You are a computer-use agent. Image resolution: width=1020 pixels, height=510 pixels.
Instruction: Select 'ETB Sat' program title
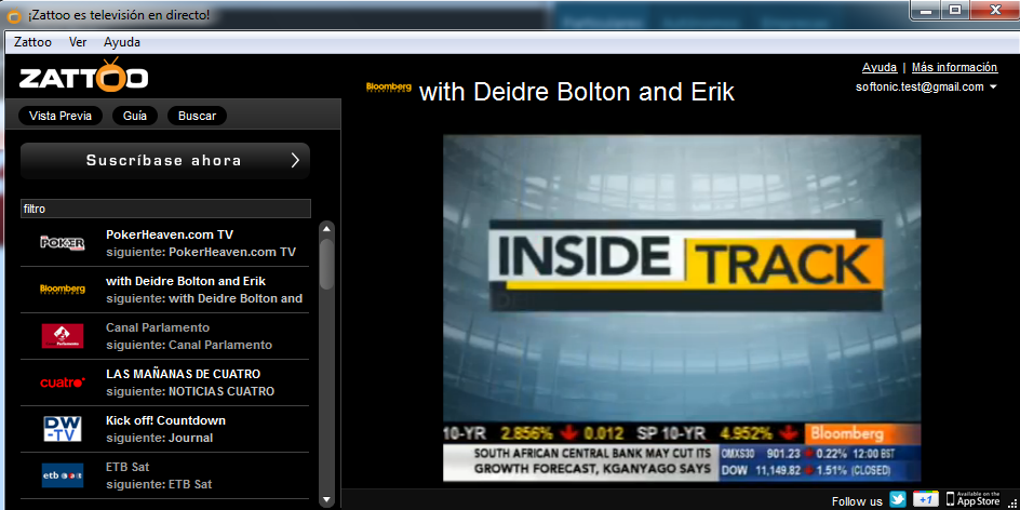(x=128, y=467)
